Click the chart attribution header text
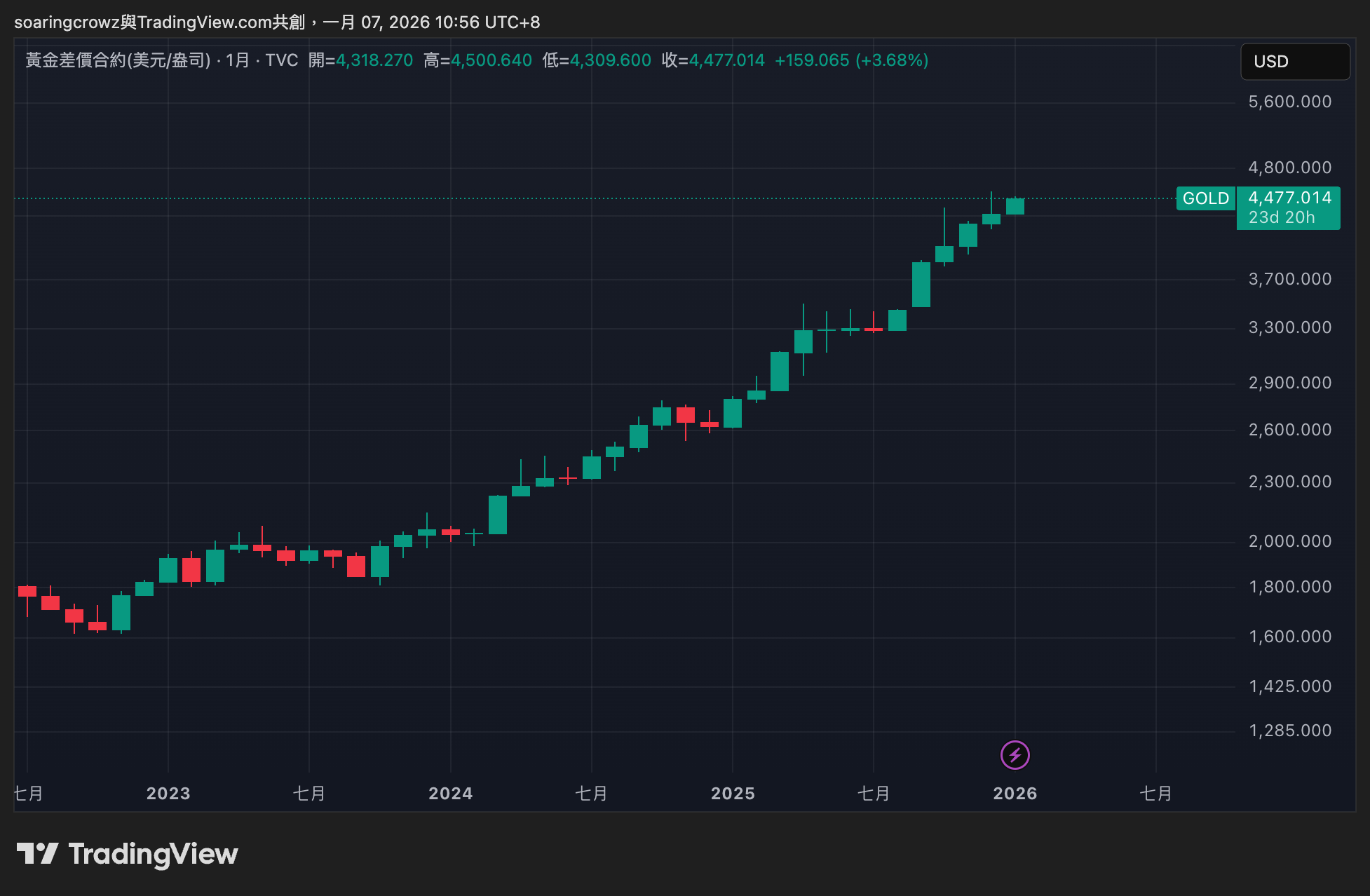 pos(277,22)
